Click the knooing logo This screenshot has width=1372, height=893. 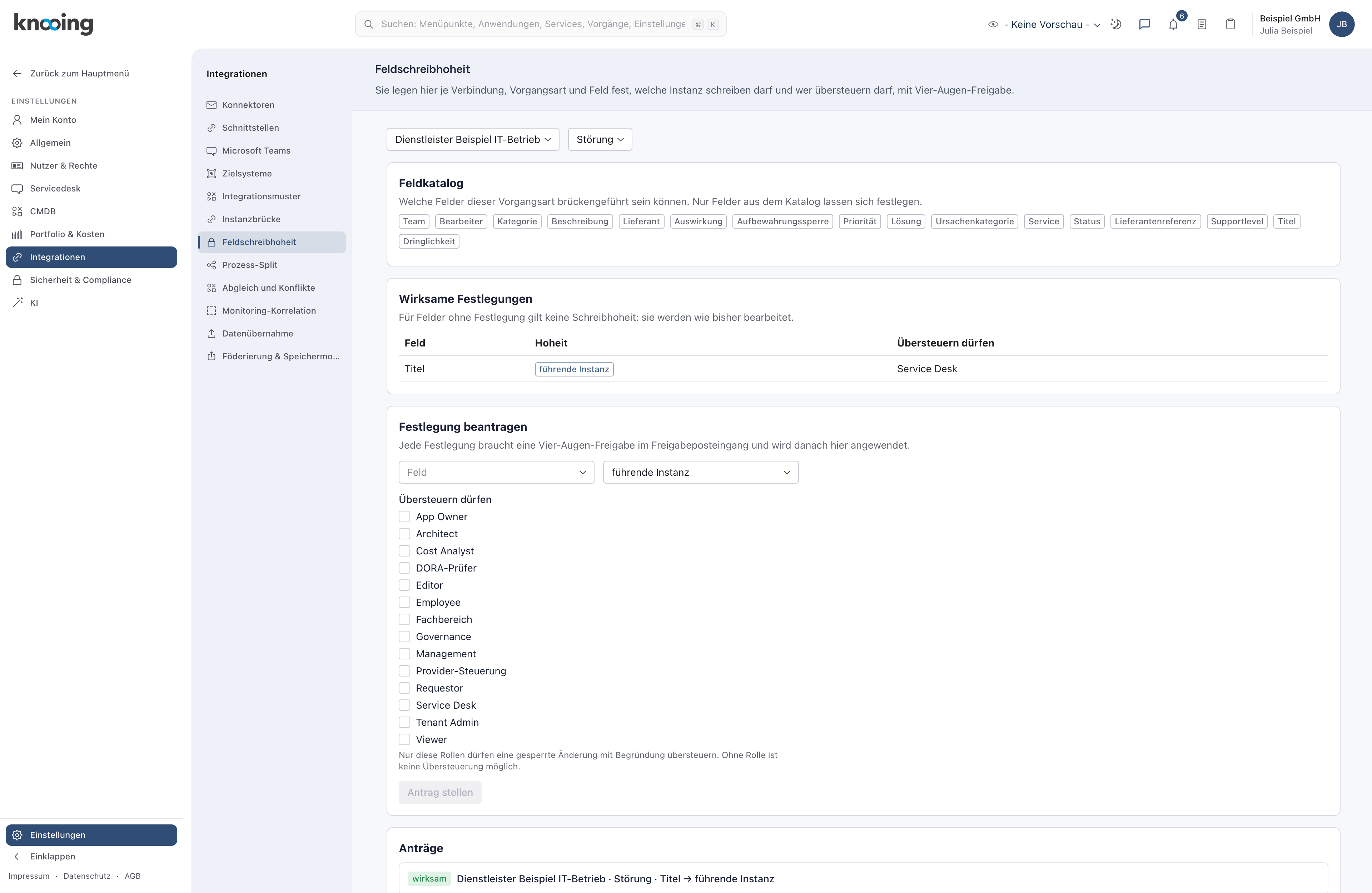(53, 24)
